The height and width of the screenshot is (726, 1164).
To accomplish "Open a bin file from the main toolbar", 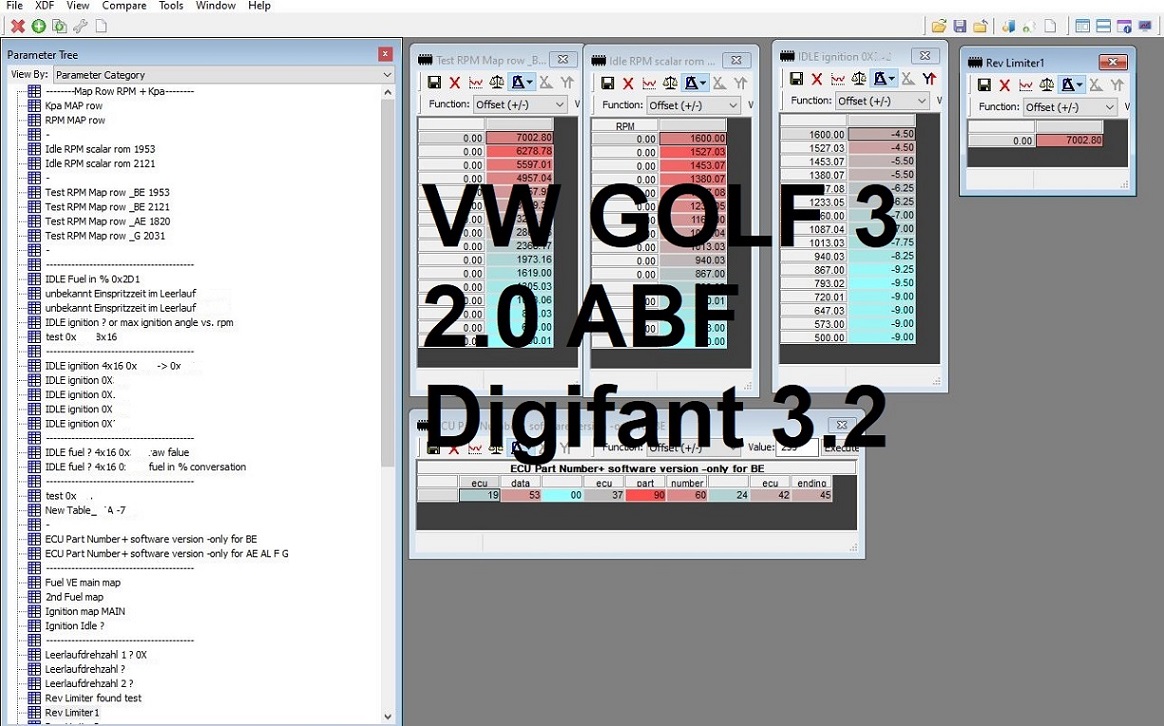I will tap(939, 25).
